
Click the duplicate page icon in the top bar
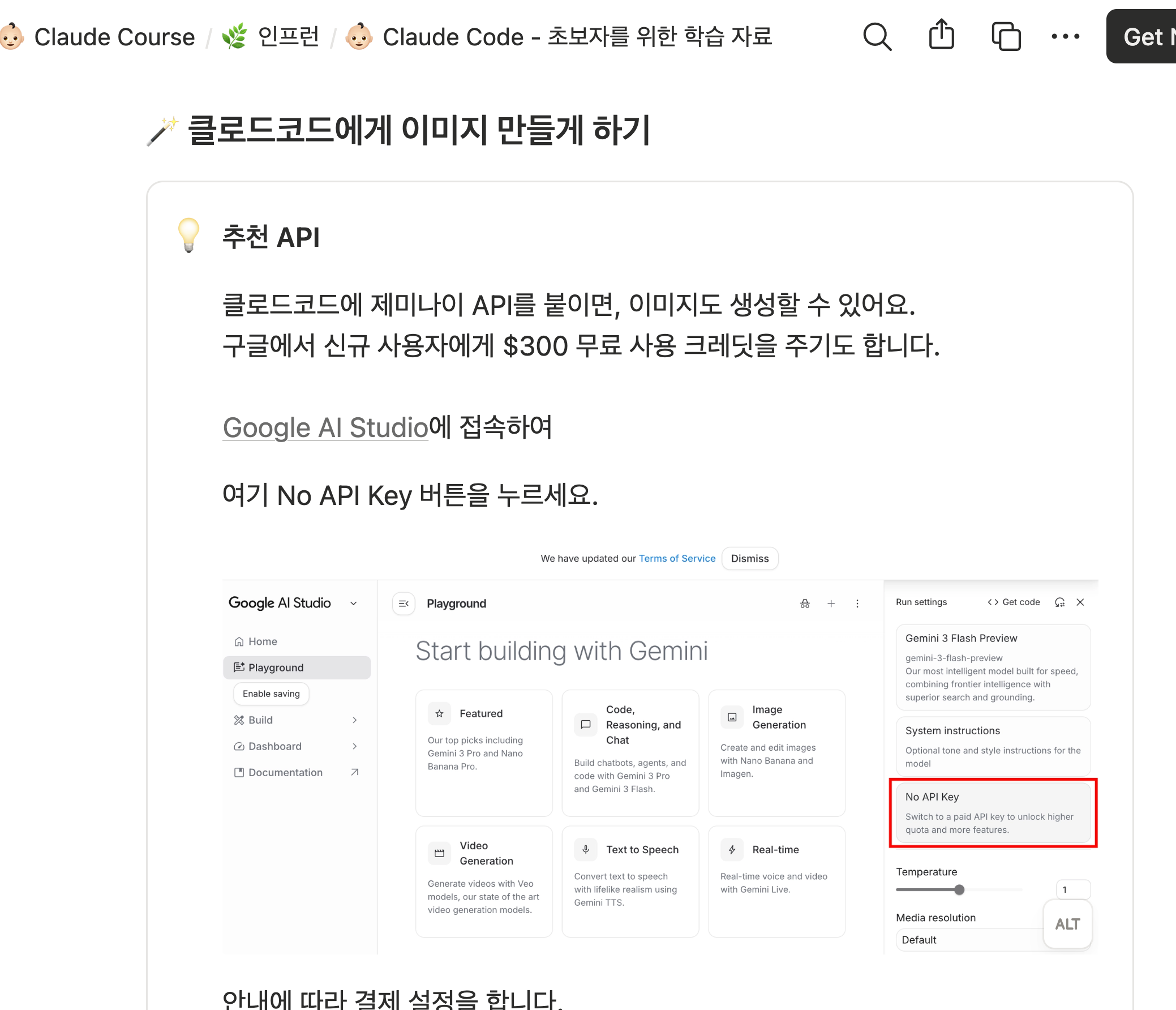(x=1006, y=37)
